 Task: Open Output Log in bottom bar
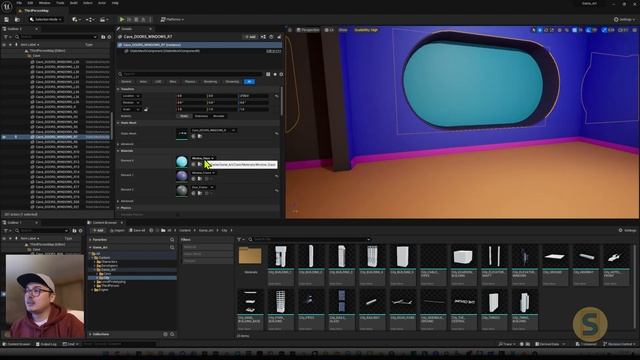click(46, 344)
